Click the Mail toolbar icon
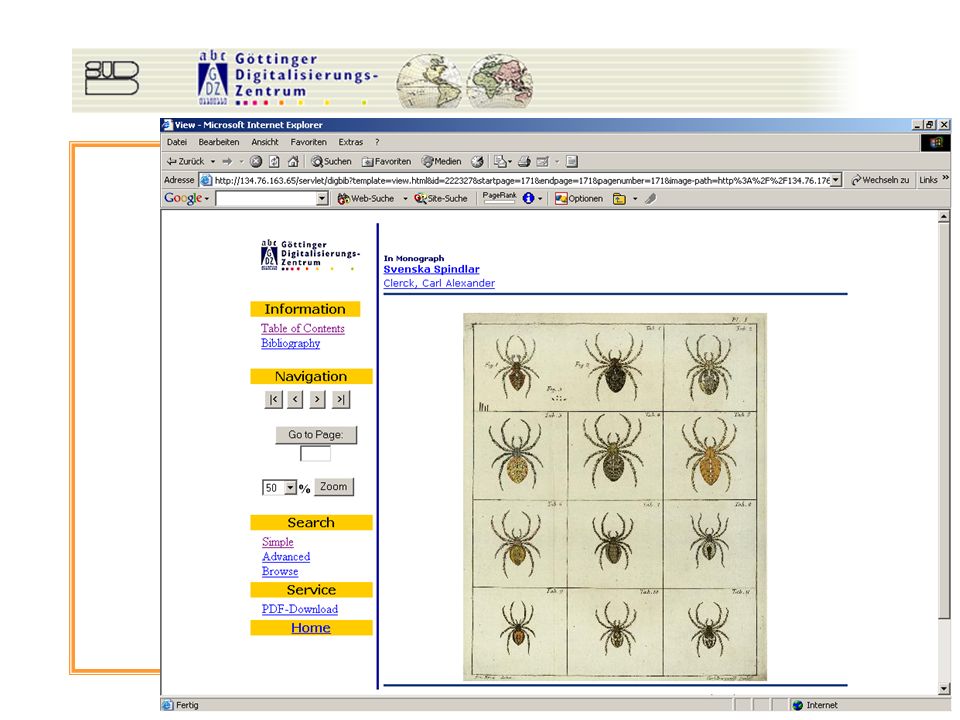This screenshot has width=960, height=720. tap(501, 162)
